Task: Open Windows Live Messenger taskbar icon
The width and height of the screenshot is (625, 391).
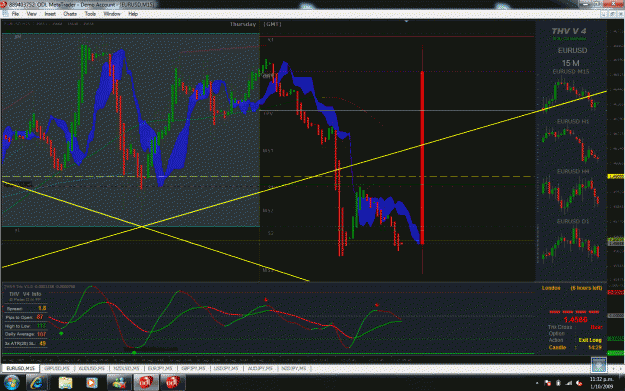Action: point(119,383)
